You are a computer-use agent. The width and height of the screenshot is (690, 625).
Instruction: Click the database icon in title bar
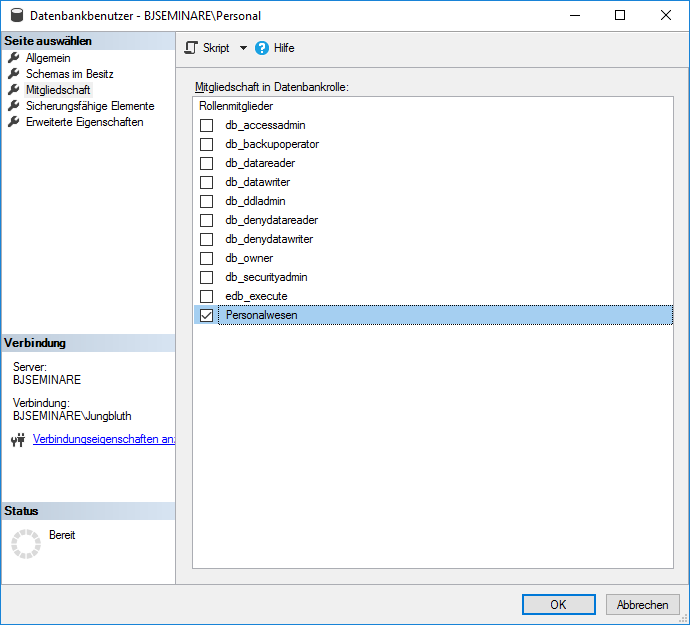pyautogui.click(x=16, y=16)
